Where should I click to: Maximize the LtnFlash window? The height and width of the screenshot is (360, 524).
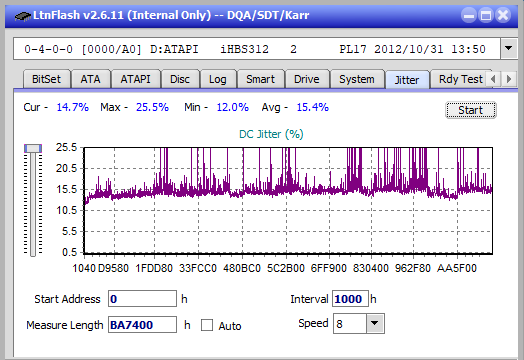[x=486, y=15]
